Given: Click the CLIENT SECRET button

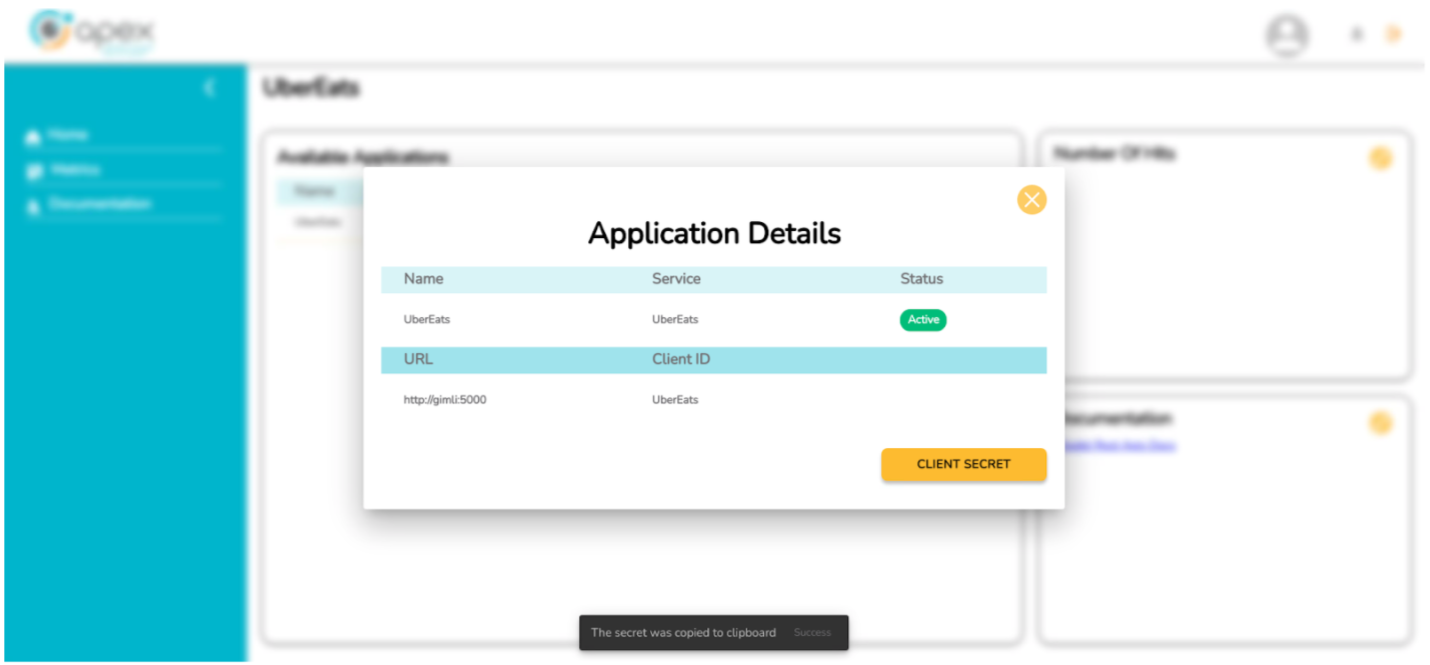Looking at the screenshot, I should pyautogui.click(x=963, y=465).
